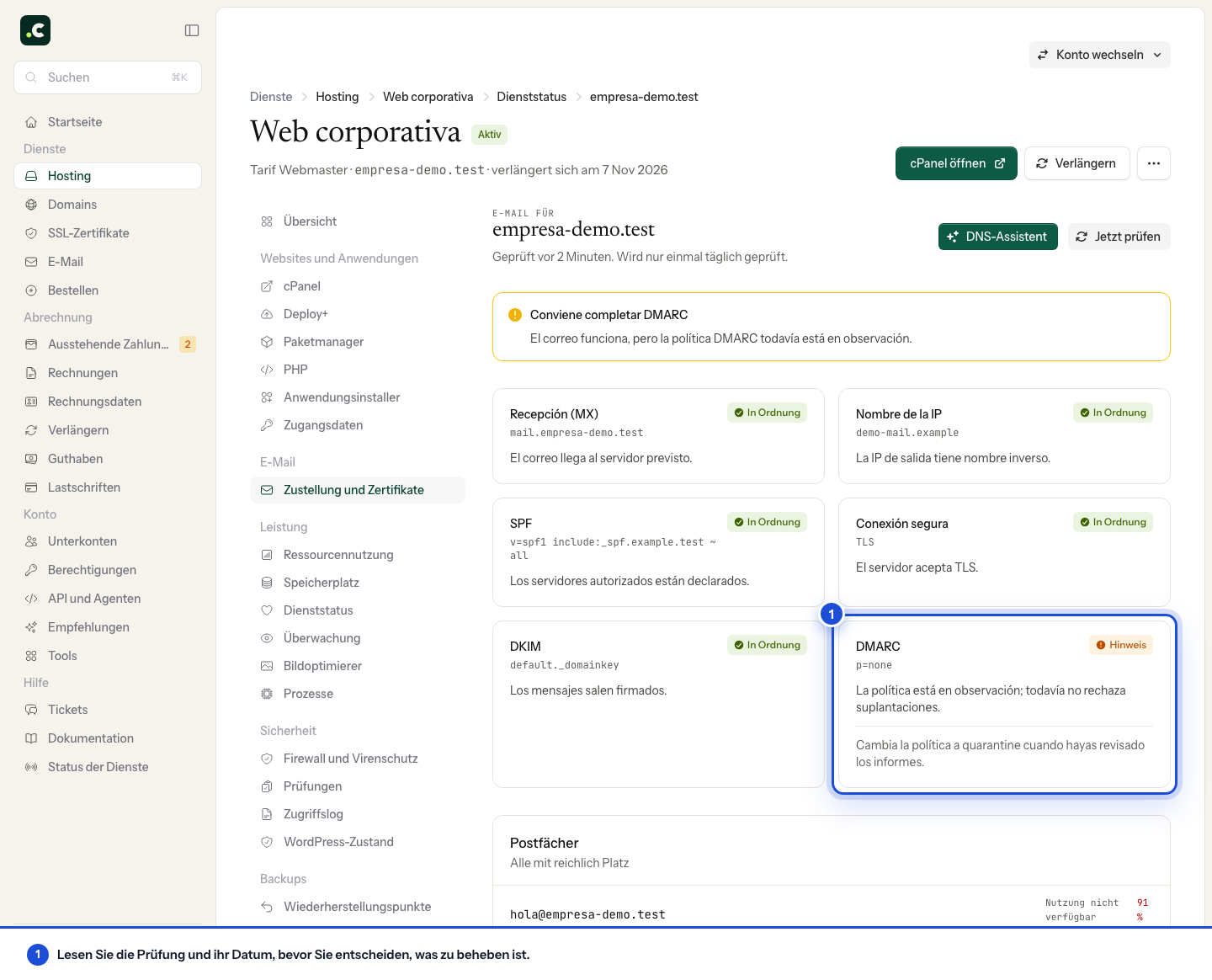This screenshot has width=1212, height=980.
Task: Click Web corporativa breadcrumb link
Action: [428, 97]
